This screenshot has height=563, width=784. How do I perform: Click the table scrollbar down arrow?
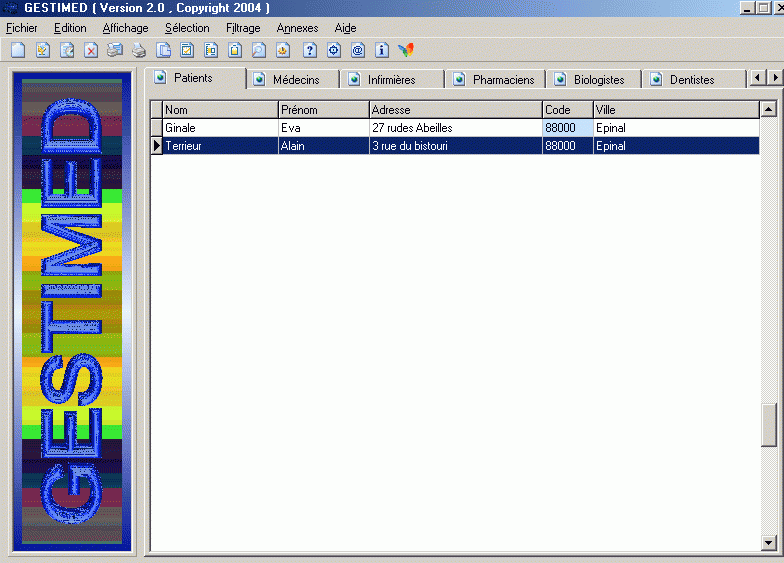(x=768, y=542)
